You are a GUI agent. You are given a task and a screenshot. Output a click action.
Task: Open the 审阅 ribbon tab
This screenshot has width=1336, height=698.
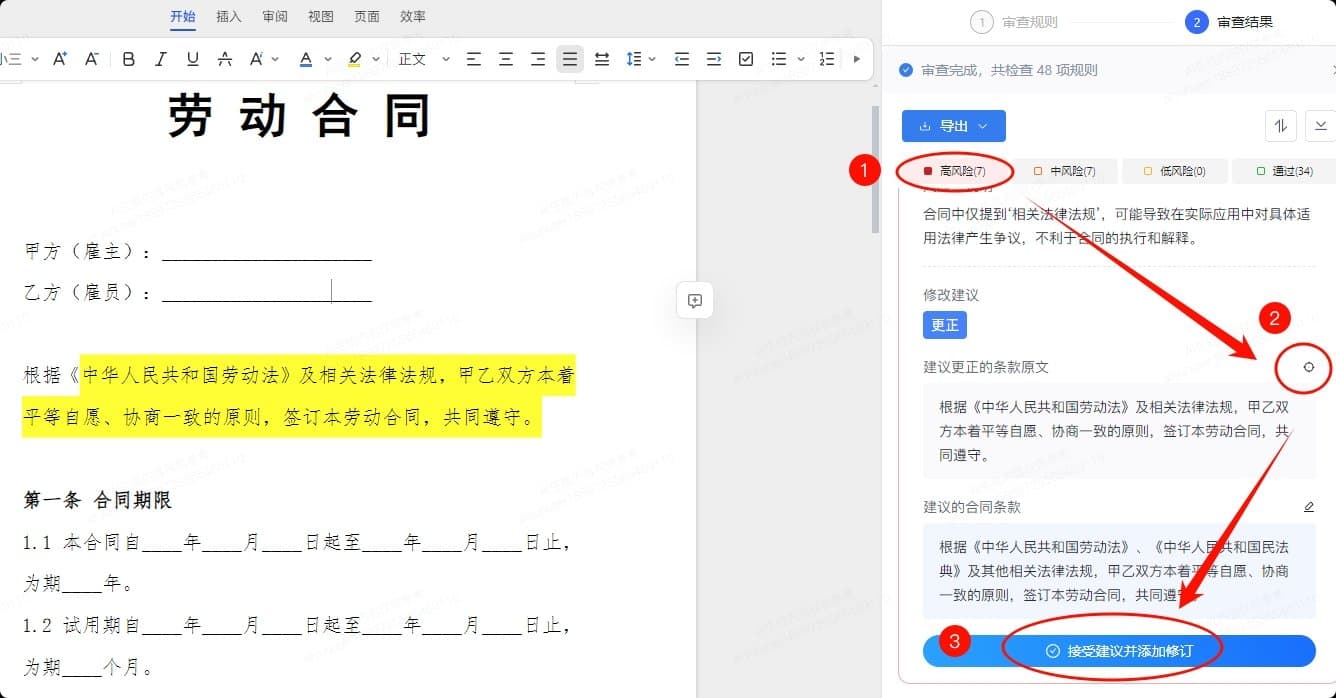[274, 16]
